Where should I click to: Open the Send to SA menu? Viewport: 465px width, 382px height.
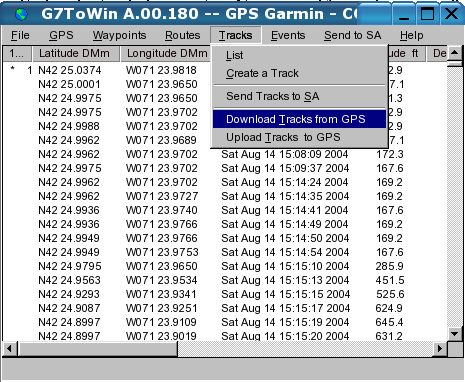click(x=353, y=35)
